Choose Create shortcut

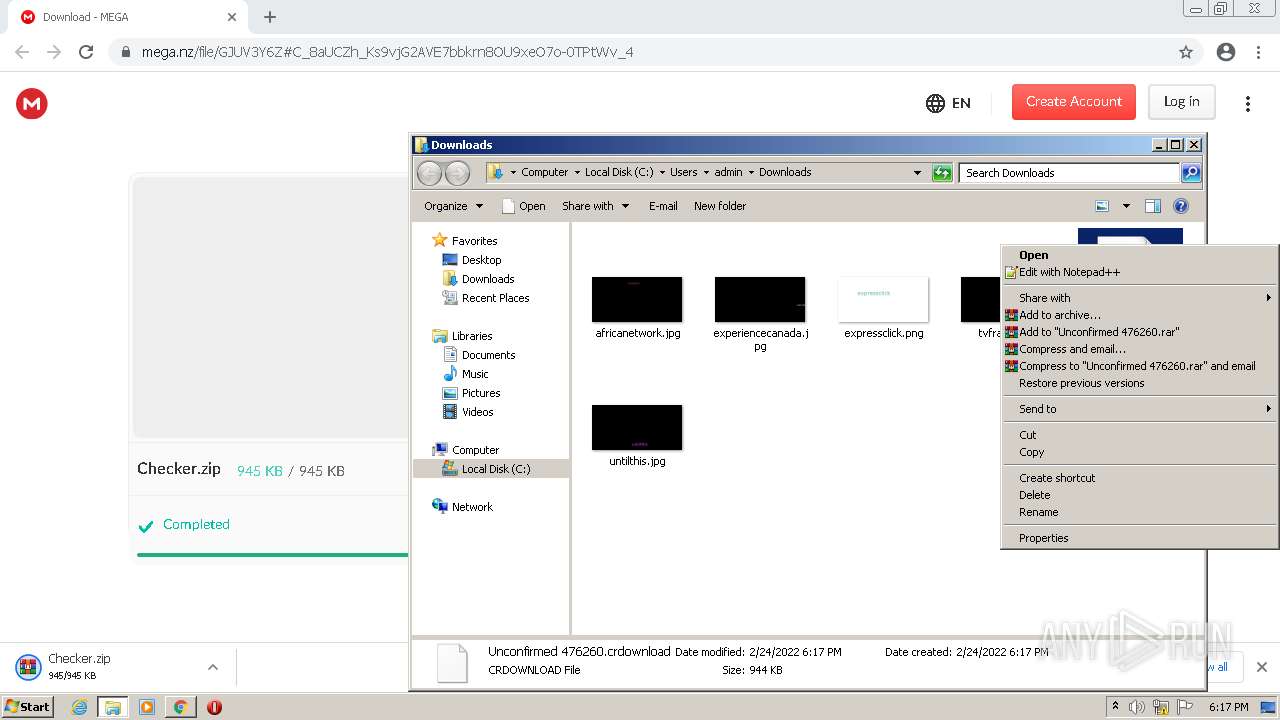tap(1140, 478)
